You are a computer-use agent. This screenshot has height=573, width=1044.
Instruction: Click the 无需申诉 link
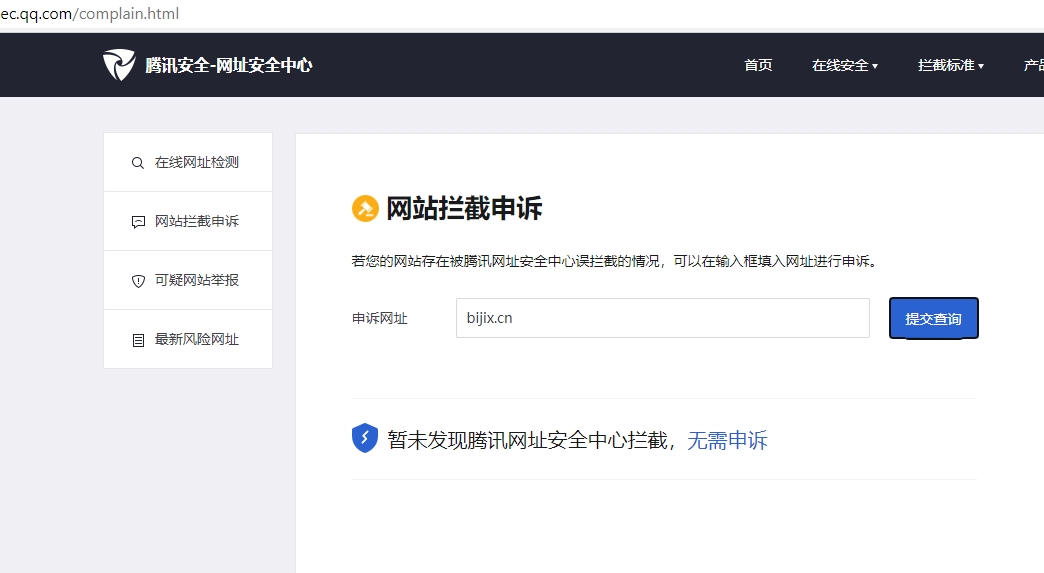(727, 440)
